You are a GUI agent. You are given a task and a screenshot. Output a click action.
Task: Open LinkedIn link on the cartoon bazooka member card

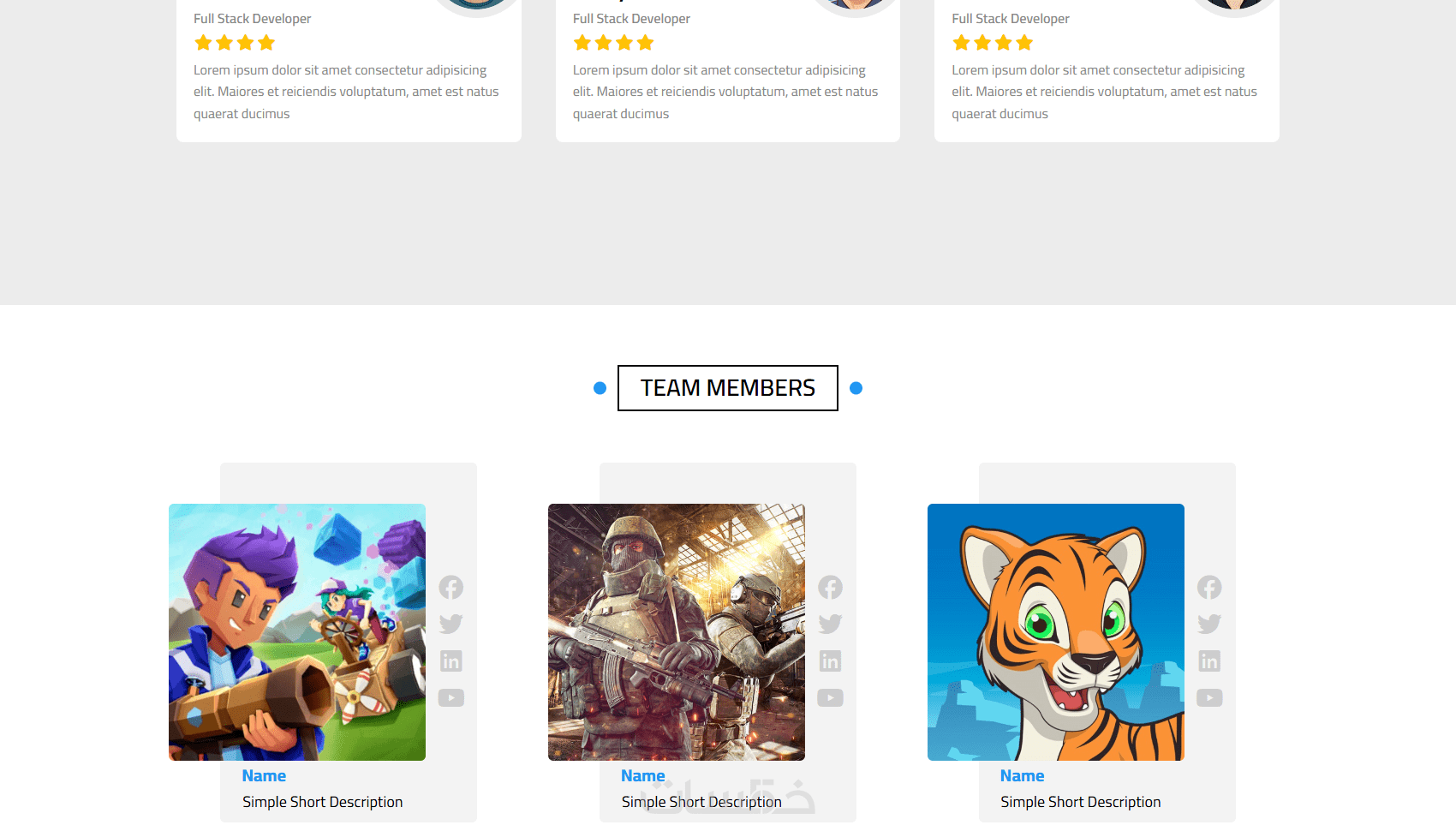pyautogui.click(x=451, y=661)
